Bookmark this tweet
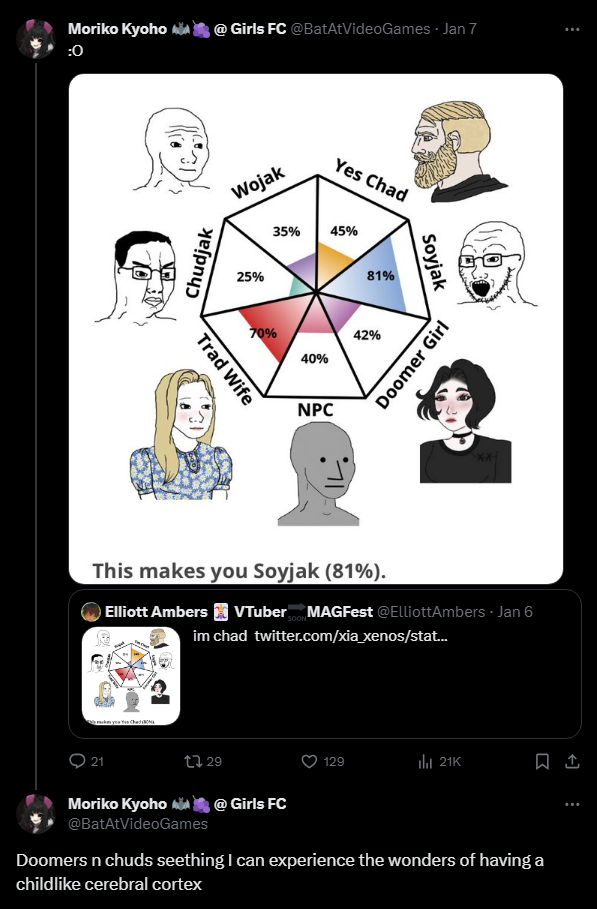The image size is (597, 909). coord(542,761)
